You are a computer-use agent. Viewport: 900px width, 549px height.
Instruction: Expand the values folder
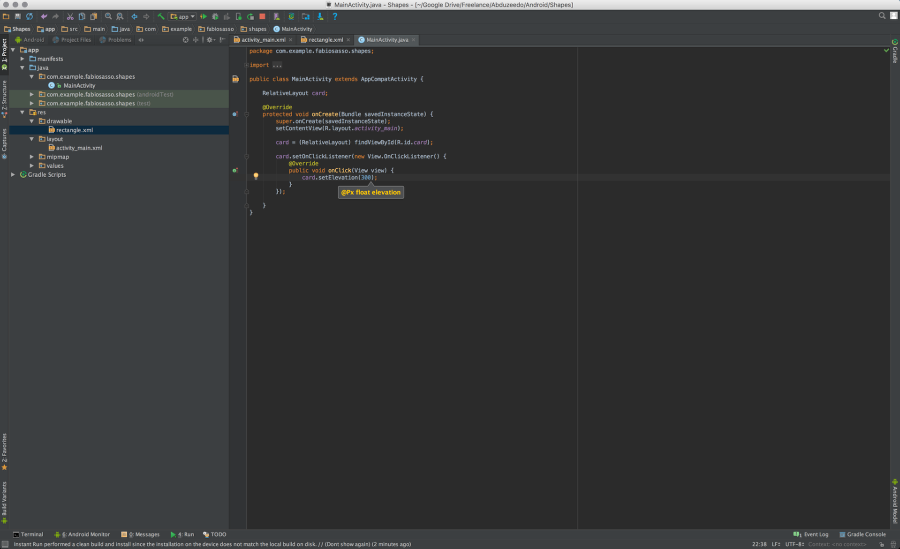coord(32,165)
